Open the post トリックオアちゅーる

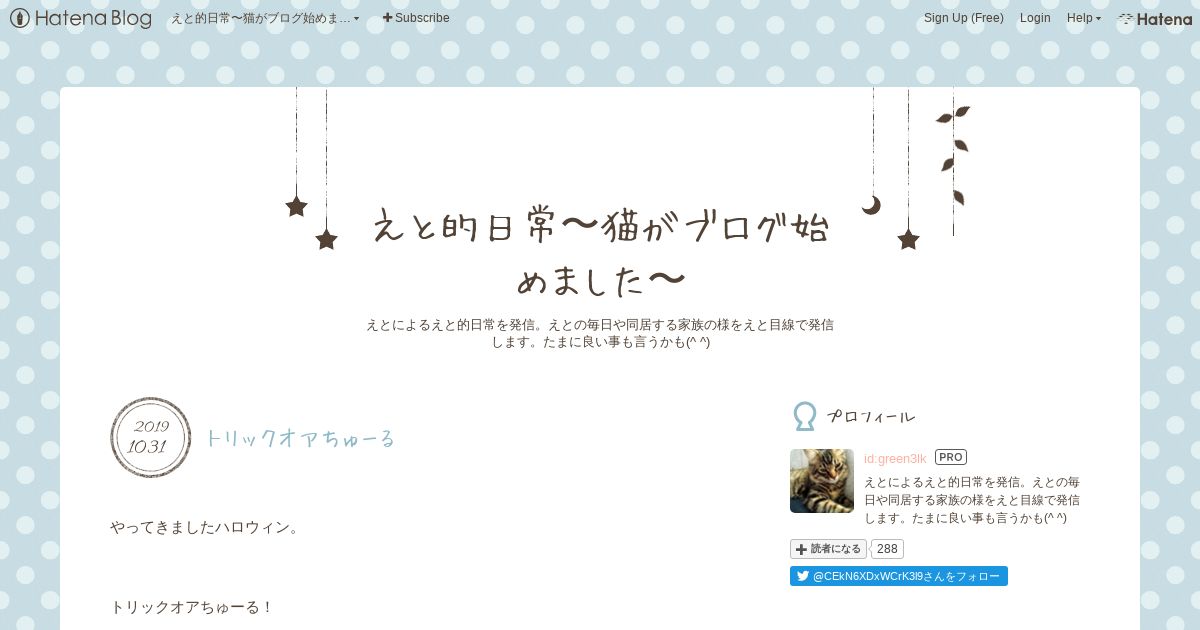300,438
